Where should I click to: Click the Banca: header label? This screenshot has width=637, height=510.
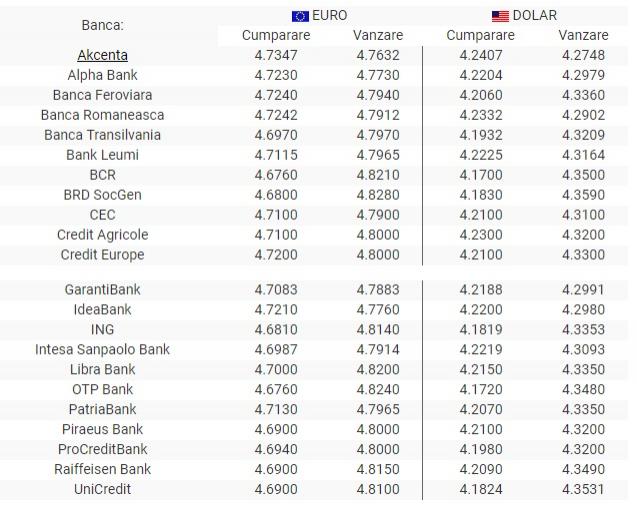pos(103,25)
